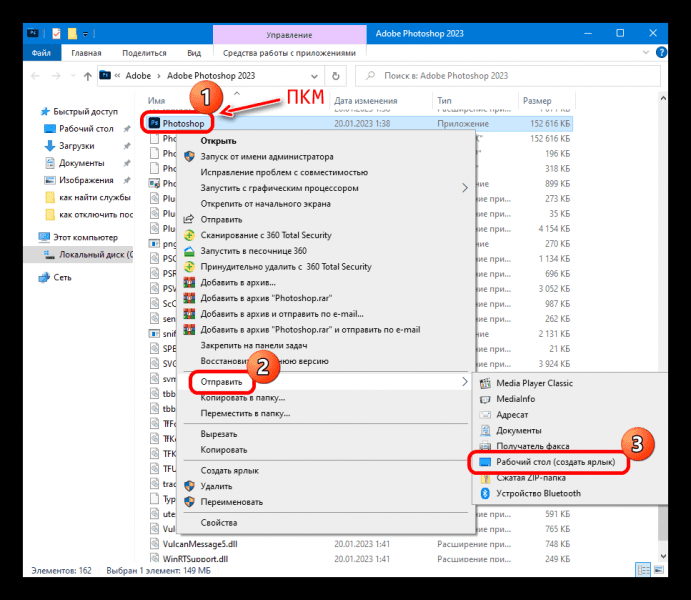Open Средства работы с приложениями tab
The width and height of the screenshot is (691, 600).
pyautogui.click(x=289, y=53)
